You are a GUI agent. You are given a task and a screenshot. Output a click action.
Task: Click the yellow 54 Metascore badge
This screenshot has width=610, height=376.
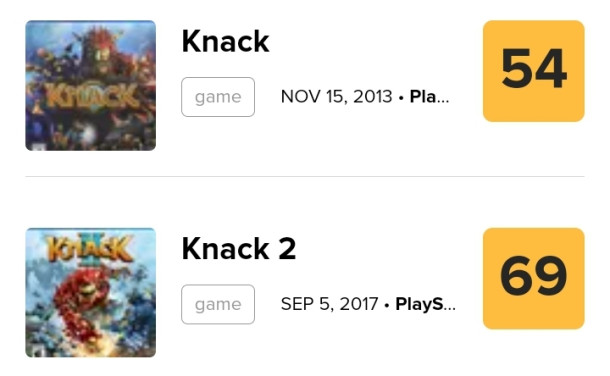(x=533, y=71)
